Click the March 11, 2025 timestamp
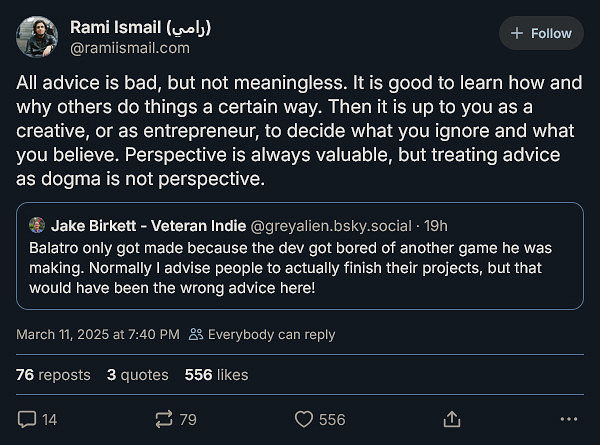 point(98,334)
